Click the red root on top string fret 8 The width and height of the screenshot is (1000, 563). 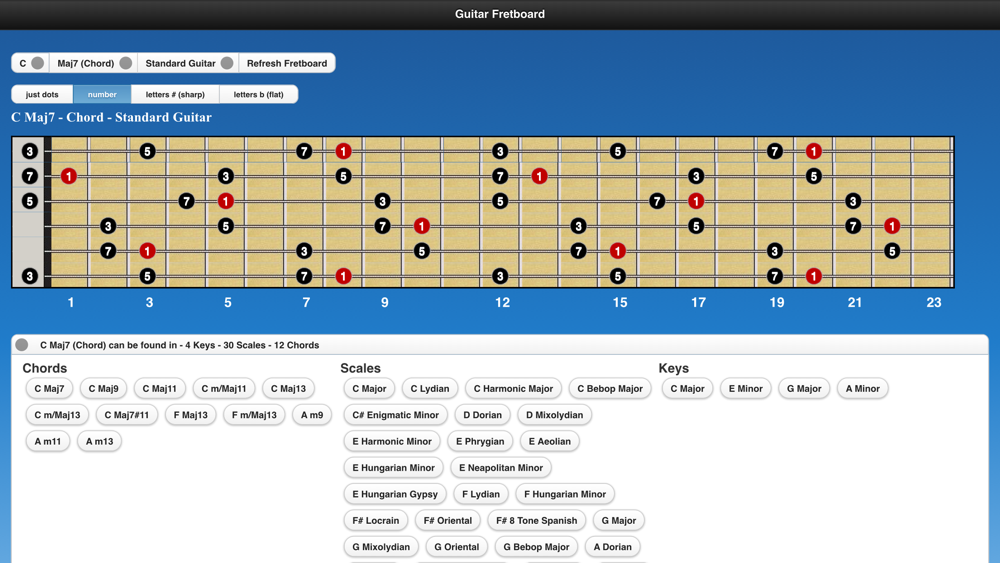click(x=343, y=151)
